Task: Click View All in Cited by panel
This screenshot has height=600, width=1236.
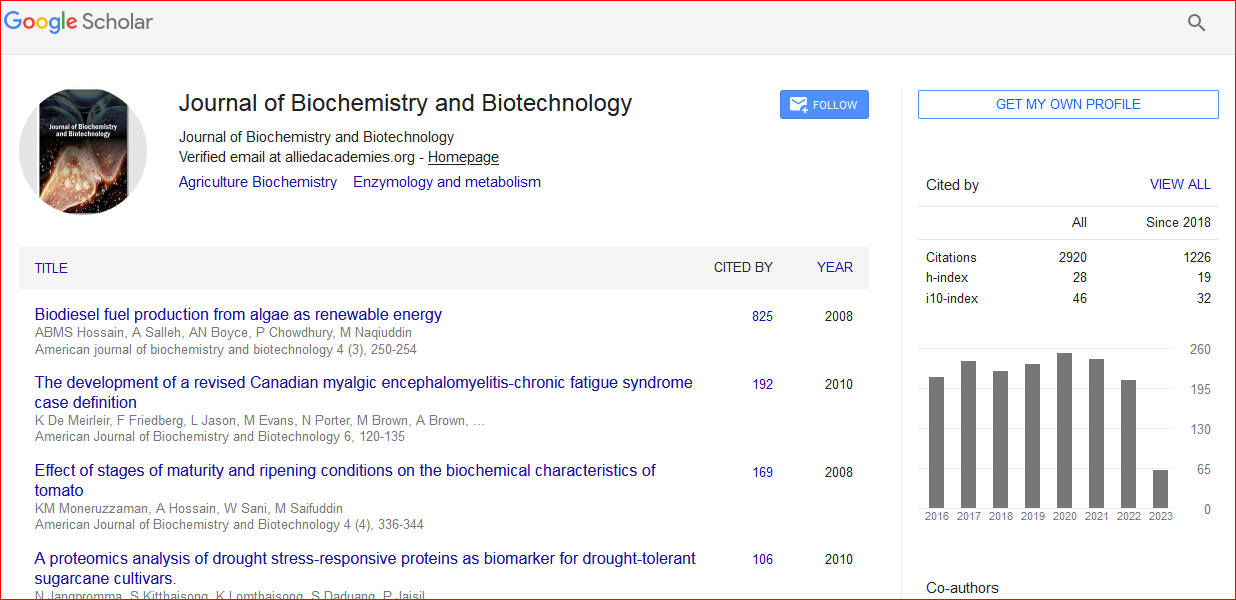Action: pyautogui.click(x=1179, y=184)
